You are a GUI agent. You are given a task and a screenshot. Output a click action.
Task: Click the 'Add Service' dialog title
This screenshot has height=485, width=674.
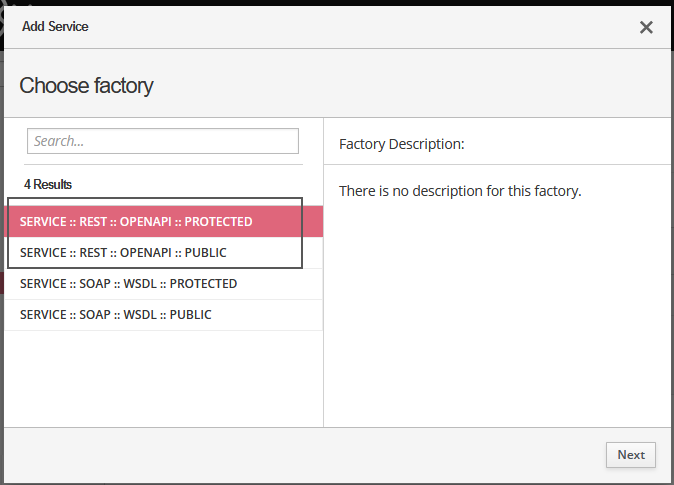55,27
